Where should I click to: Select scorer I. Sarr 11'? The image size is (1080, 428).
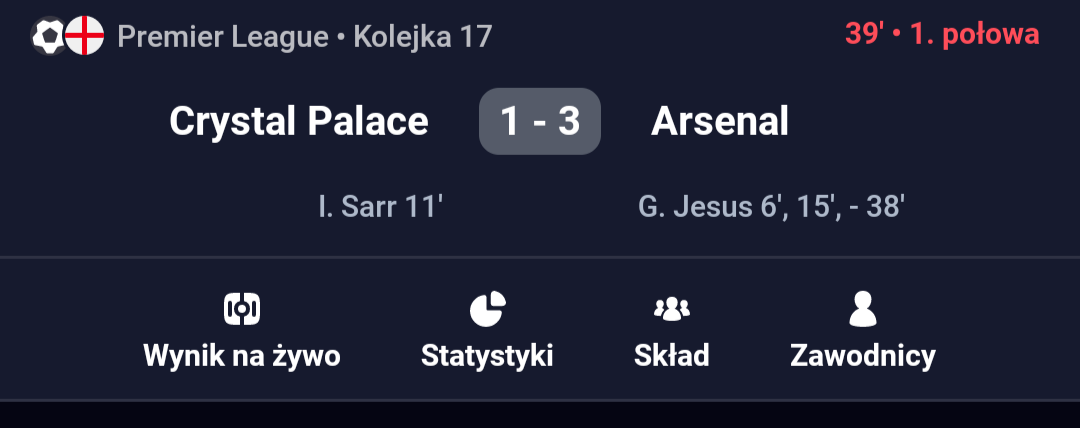(x=380, y=208)
